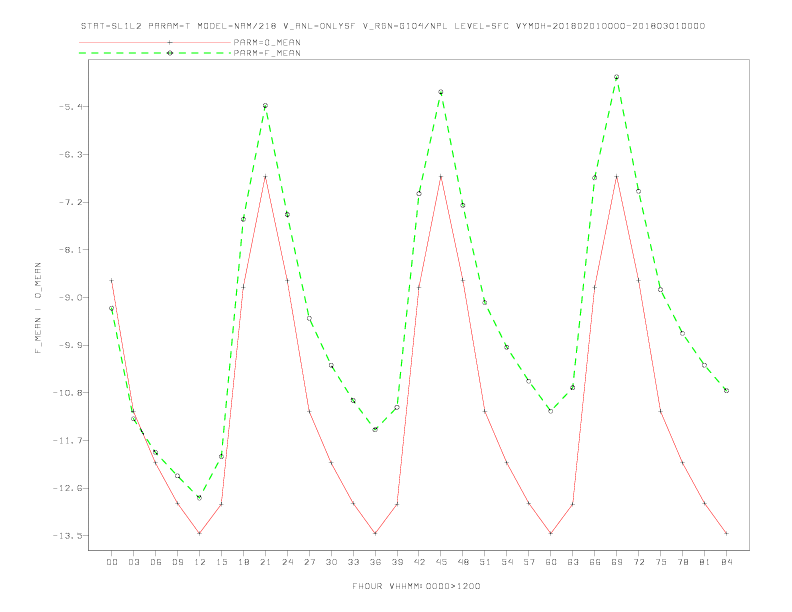Click the green dashed F_MEAN legend line sample
792x612 pixels.
click(x=155, y=53)
